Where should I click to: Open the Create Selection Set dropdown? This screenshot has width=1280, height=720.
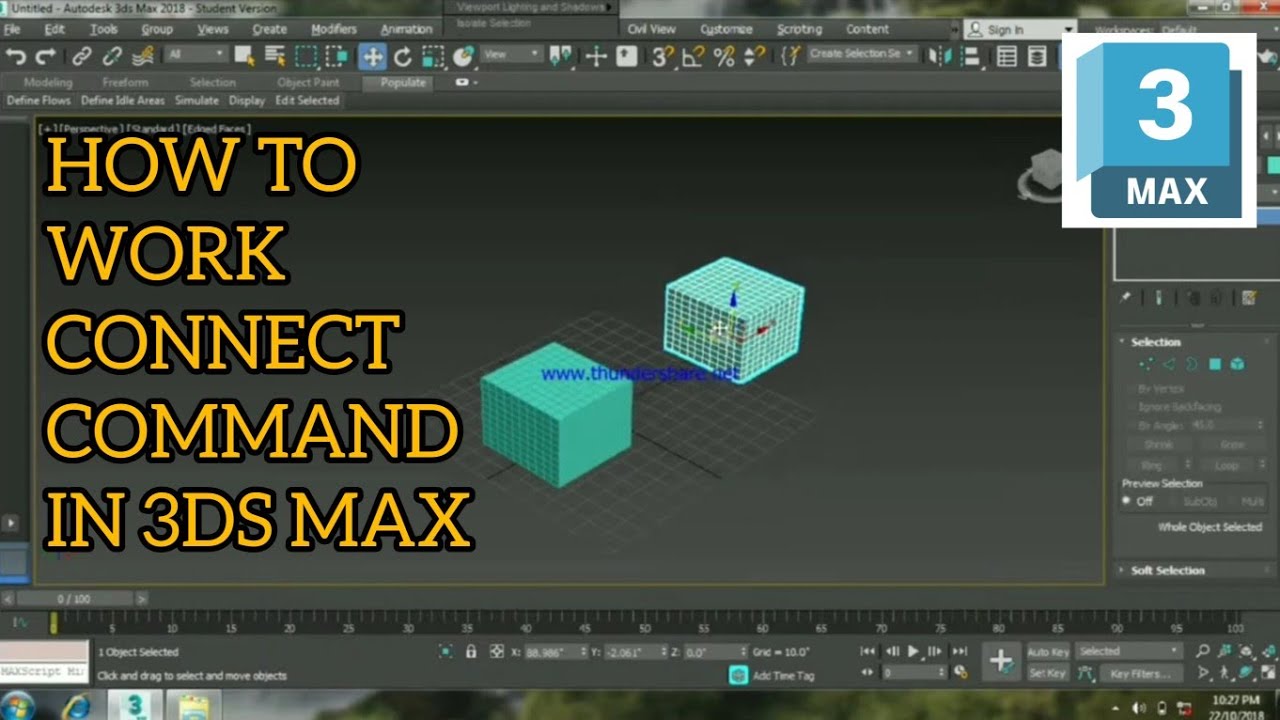point(862,54)
